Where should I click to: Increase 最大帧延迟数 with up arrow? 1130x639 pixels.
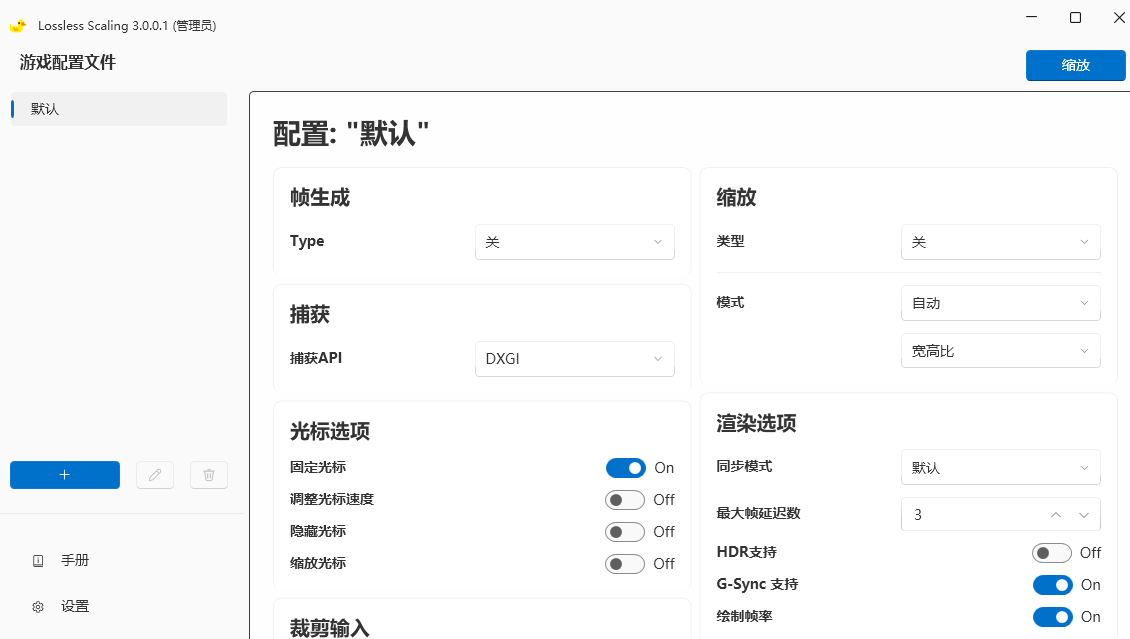[x=1056, y=514]
